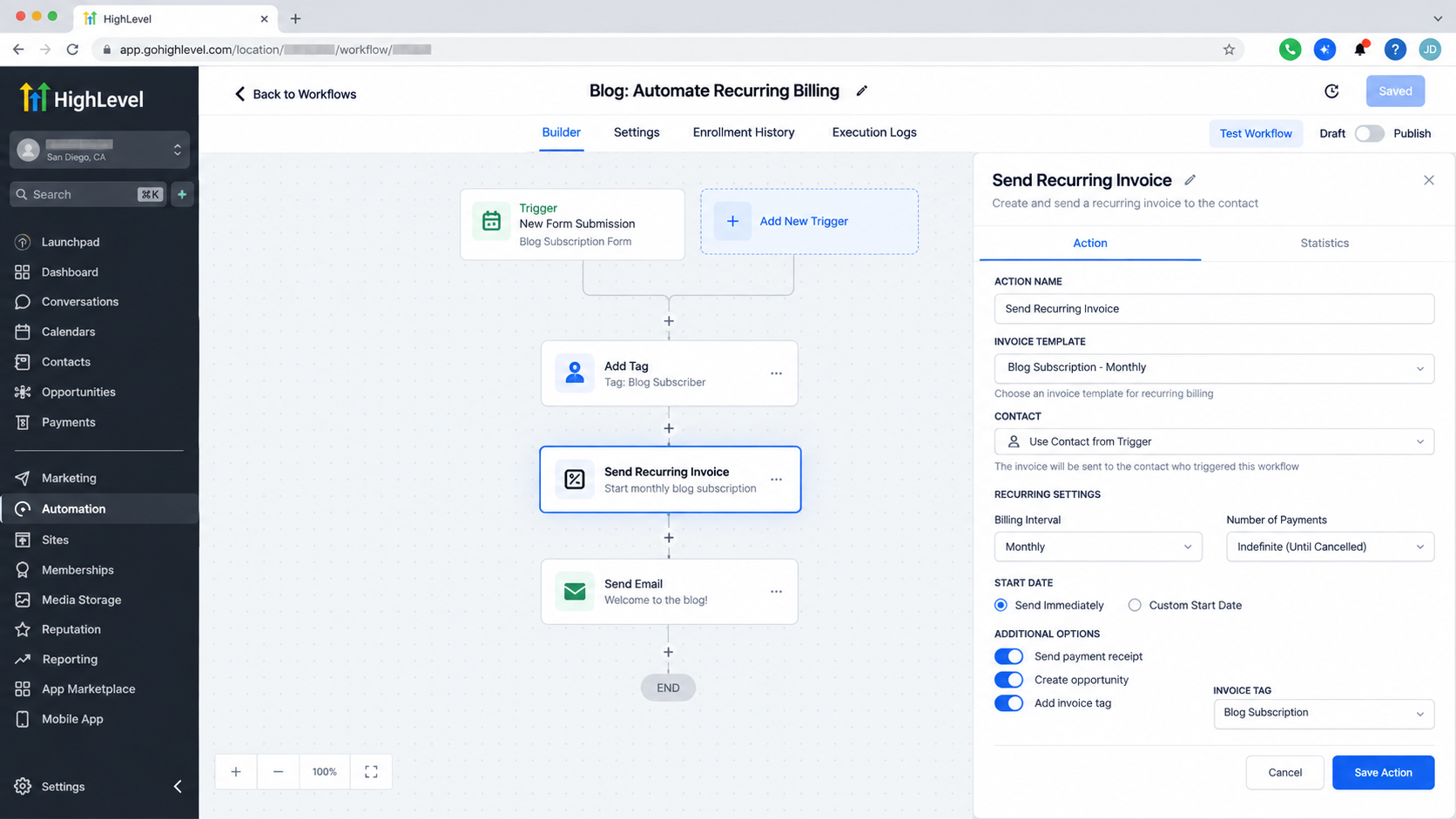Click the green quick-add plus in sidebar
The height and width of the screenshot is (819, 1456).
(182, 194)
